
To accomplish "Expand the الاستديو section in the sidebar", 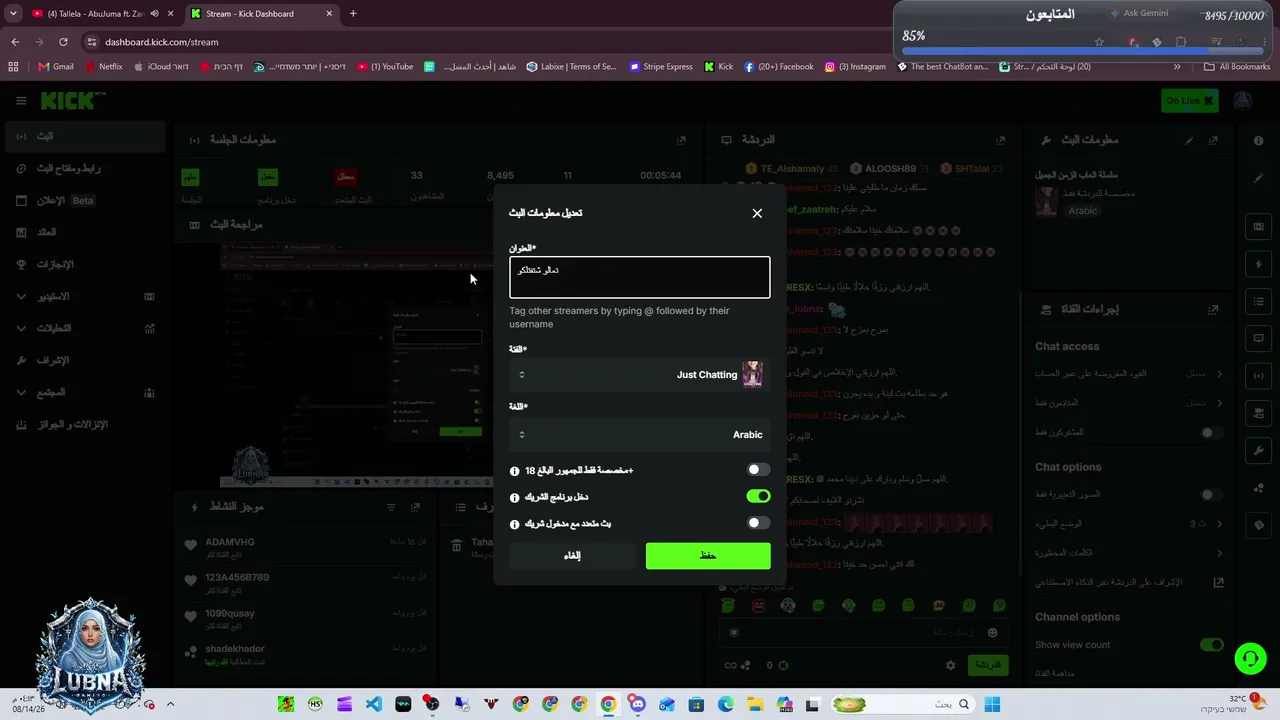I will pos(85,297).
